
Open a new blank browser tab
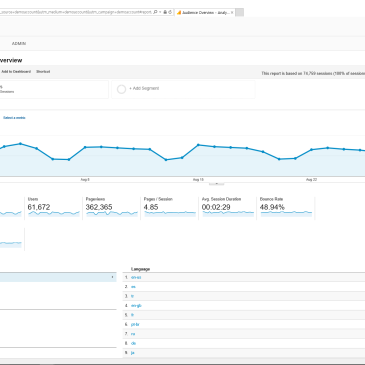point(239,13)
